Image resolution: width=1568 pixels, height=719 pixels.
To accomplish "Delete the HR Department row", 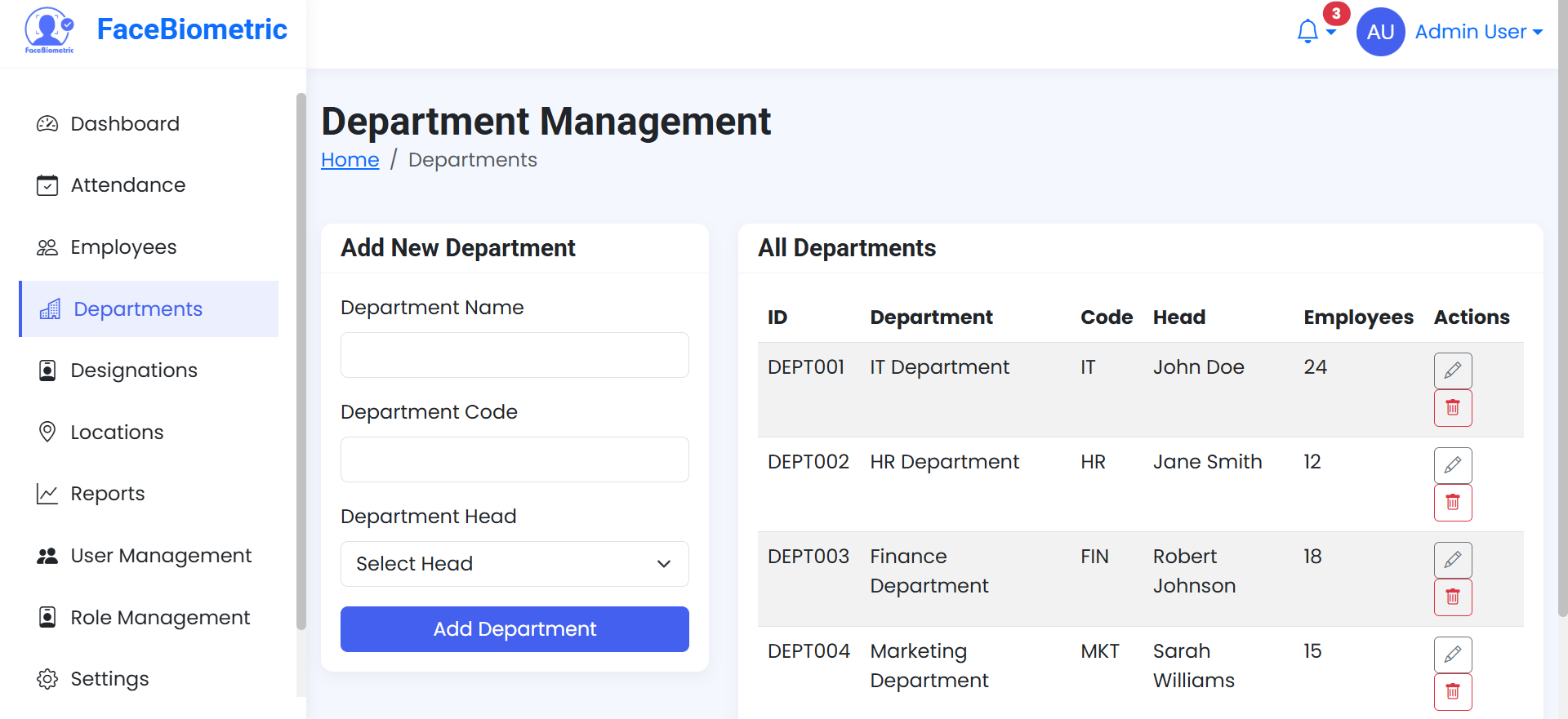I will click(x=1453, y=503).
